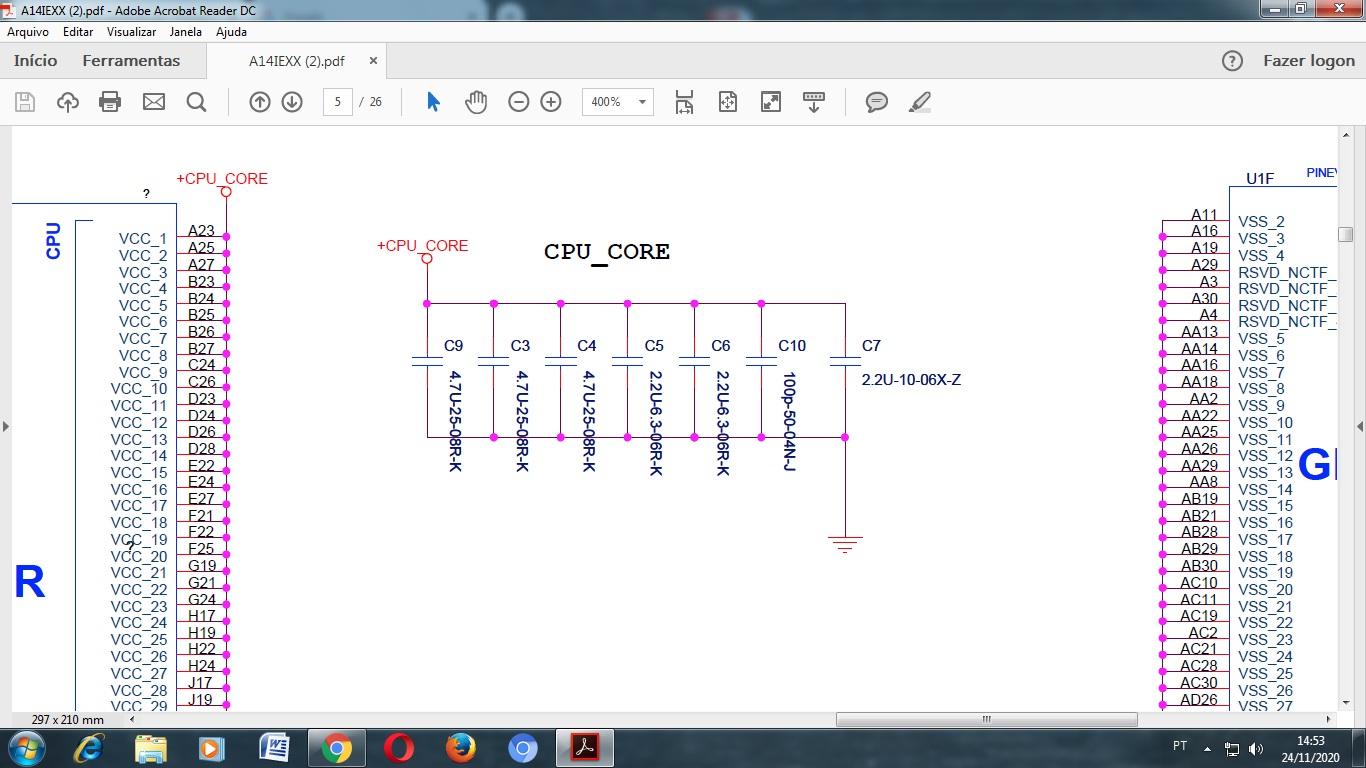Activate the selection arrow tool
1366x768 pixels.
(433, 102)
